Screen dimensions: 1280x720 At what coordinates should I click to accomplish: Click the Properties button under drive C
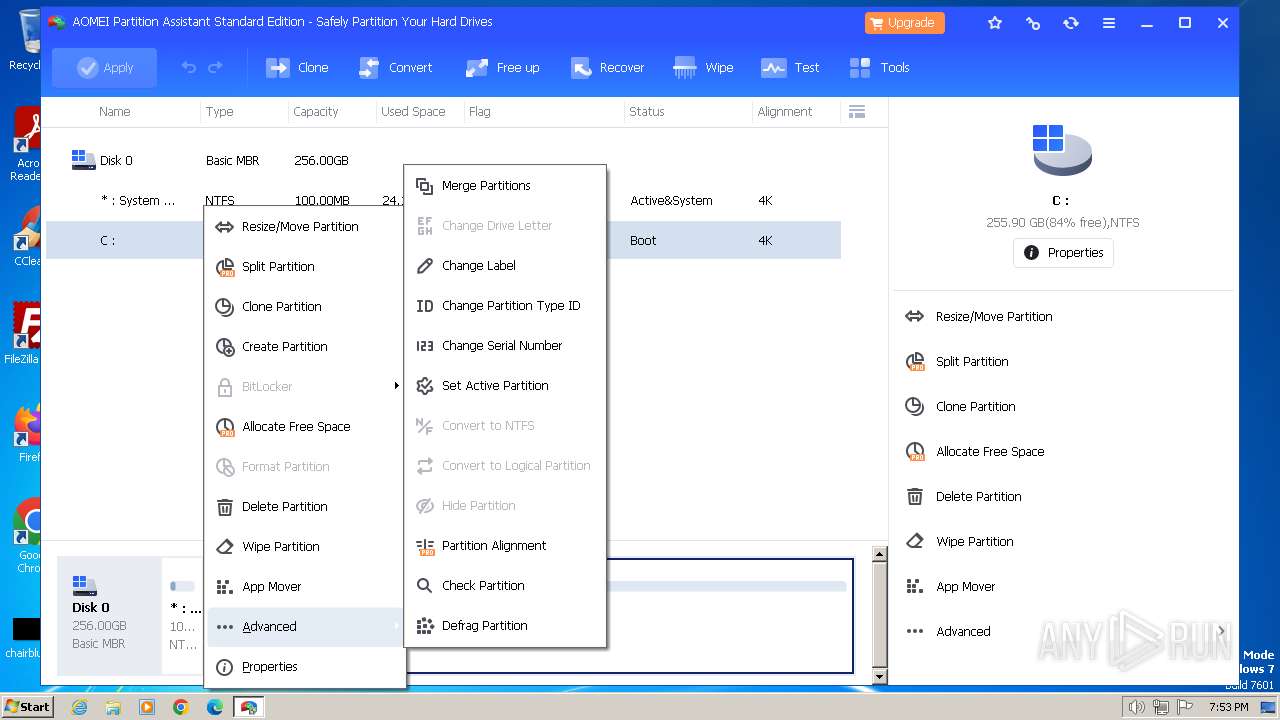1063,253
